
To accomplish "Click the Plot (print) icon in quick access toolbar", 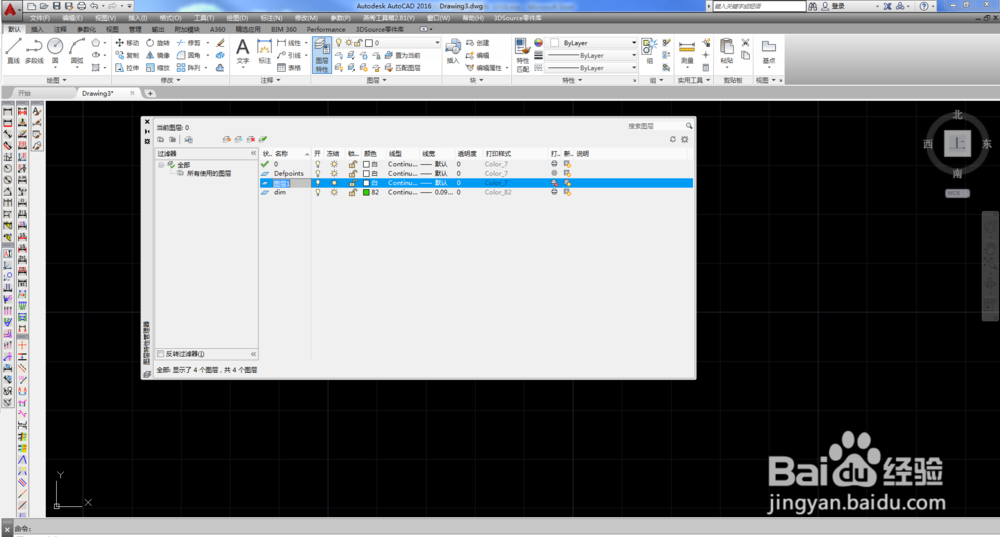I will [81, 6].
